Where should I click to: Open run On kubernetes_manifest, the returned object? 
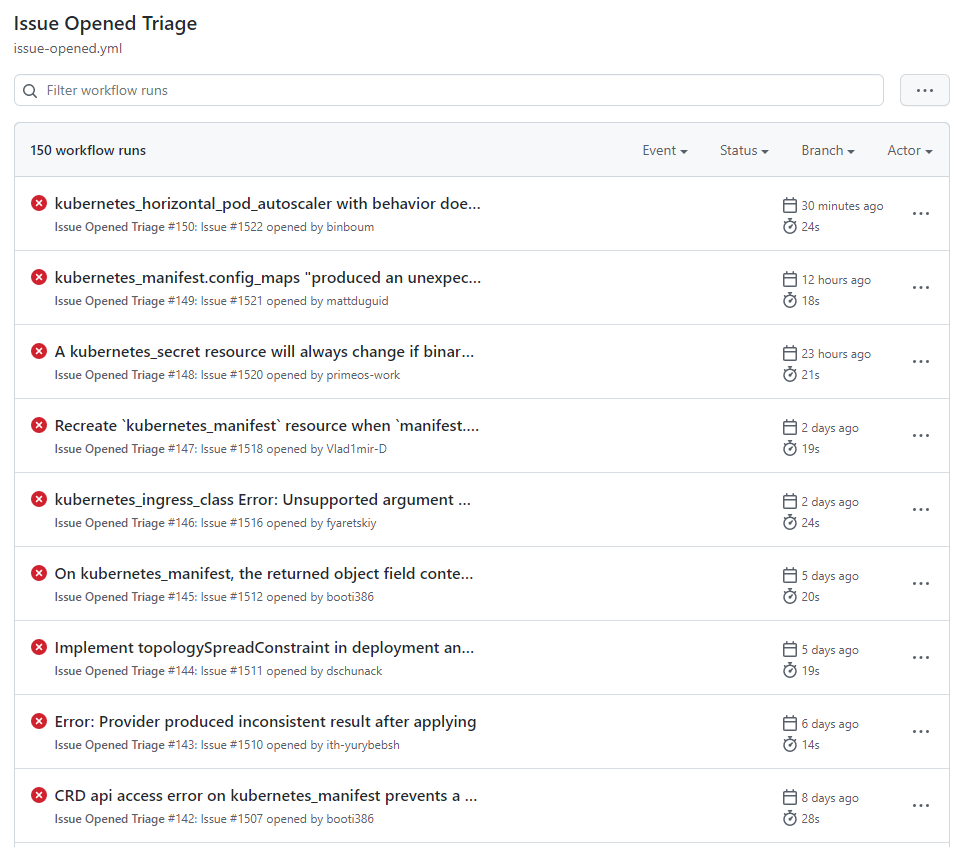pos(264,573)
